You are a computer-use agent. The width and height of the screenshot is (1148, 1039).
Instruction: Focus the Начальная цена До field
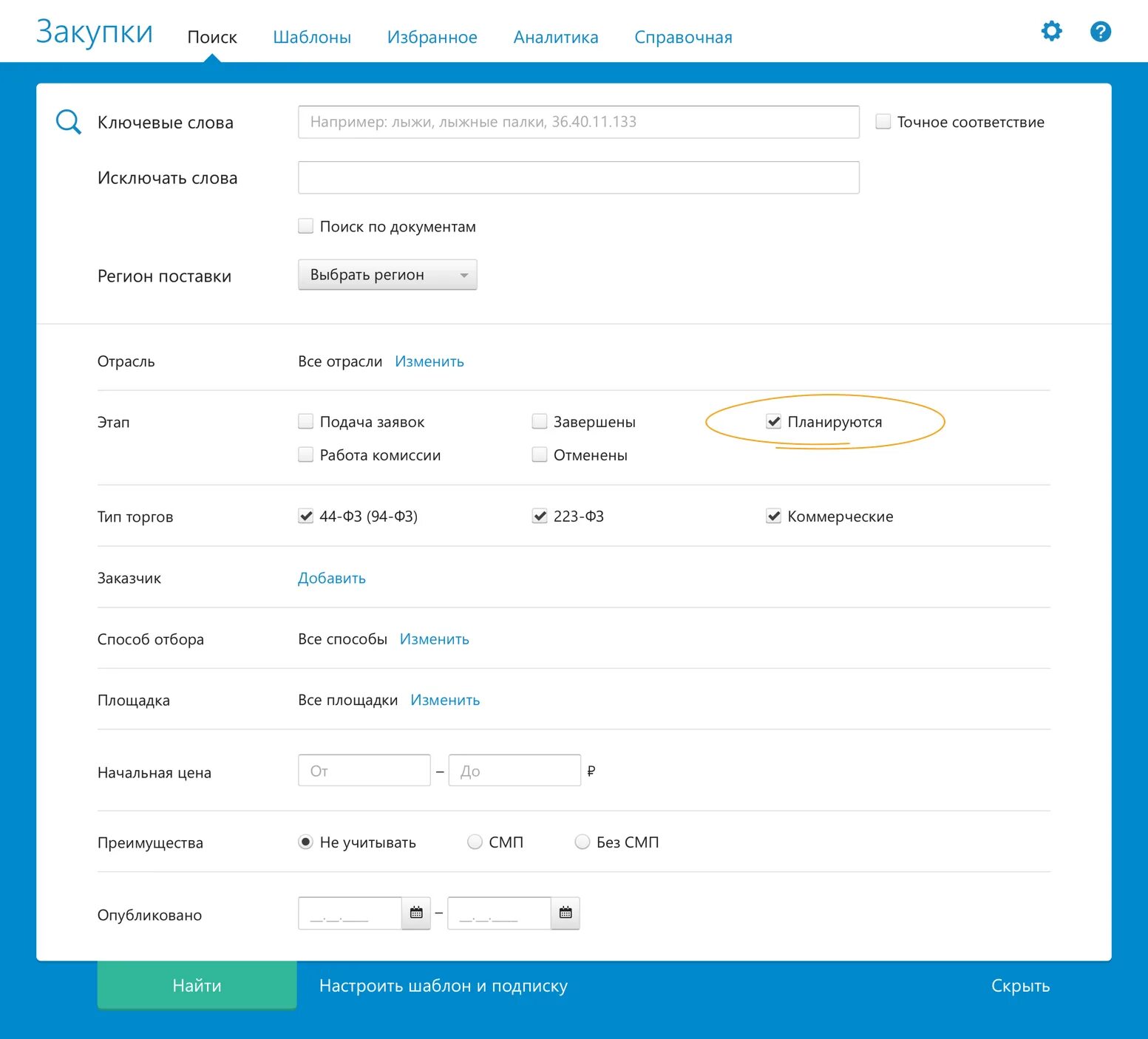tap(514, 771)
